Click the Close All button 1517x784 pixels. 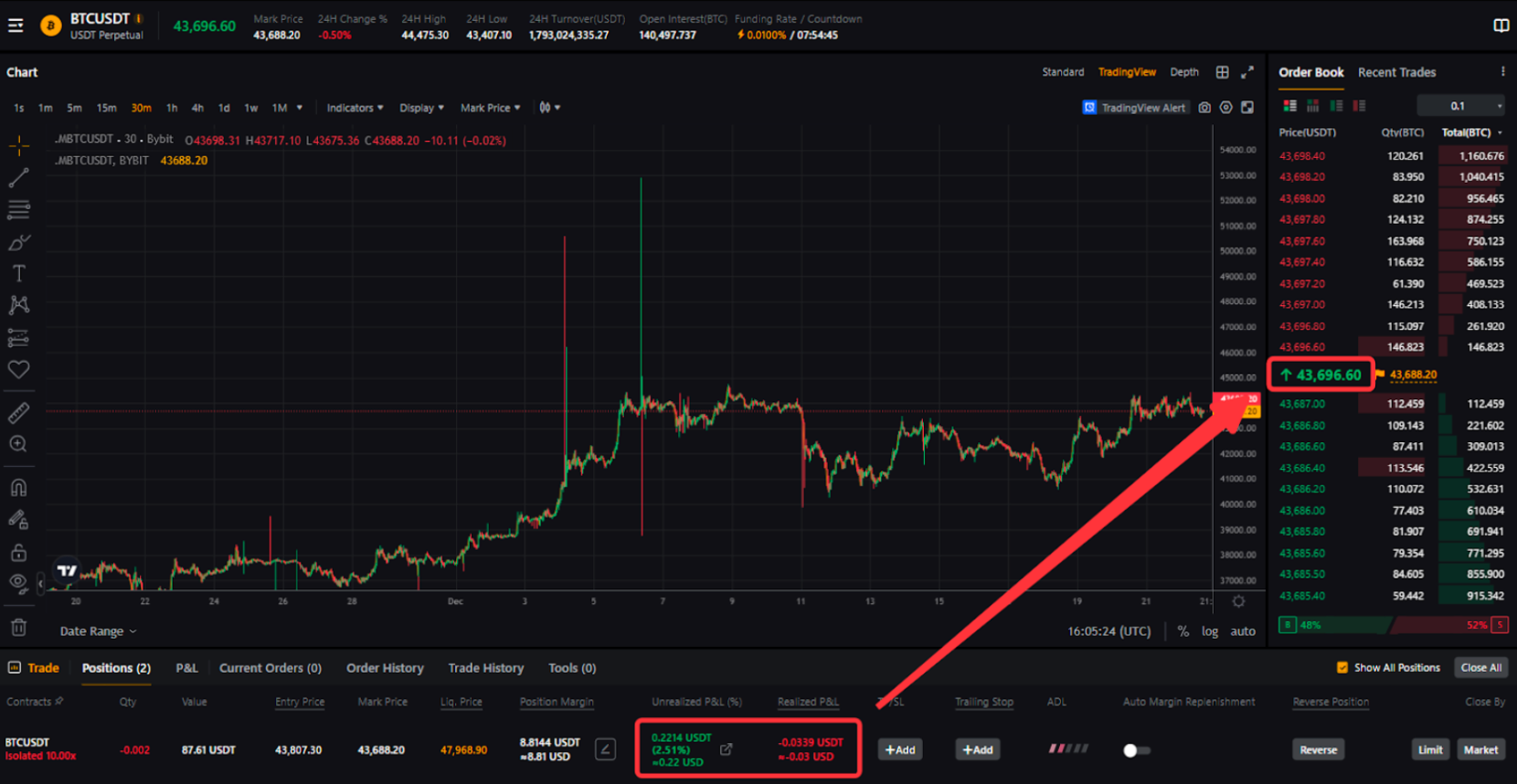(1480, 668)
